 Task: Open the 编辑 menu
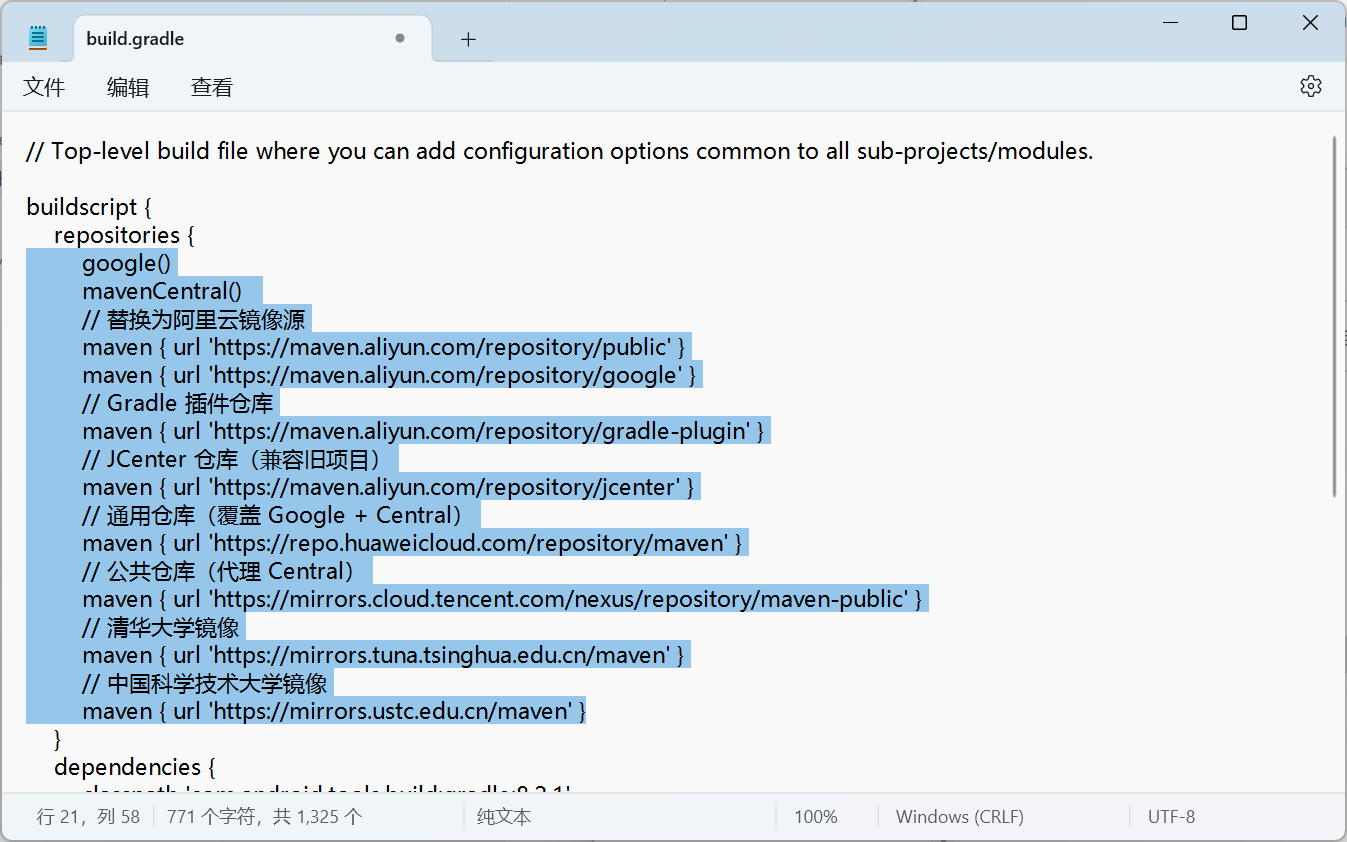[x=128, y=87]
